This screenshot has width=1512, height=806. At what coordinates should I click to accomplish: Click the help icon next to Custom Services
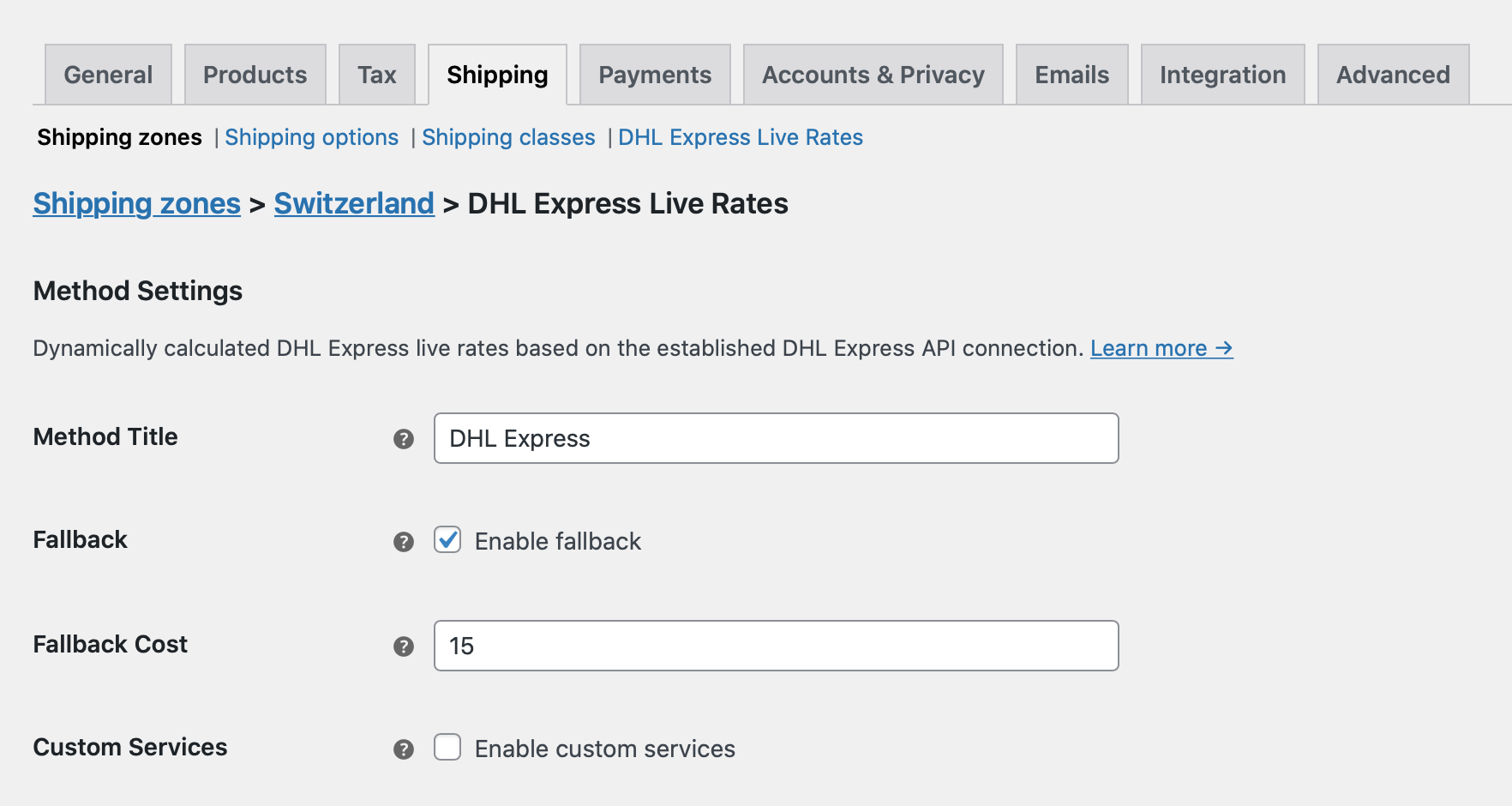coord(402,749)
